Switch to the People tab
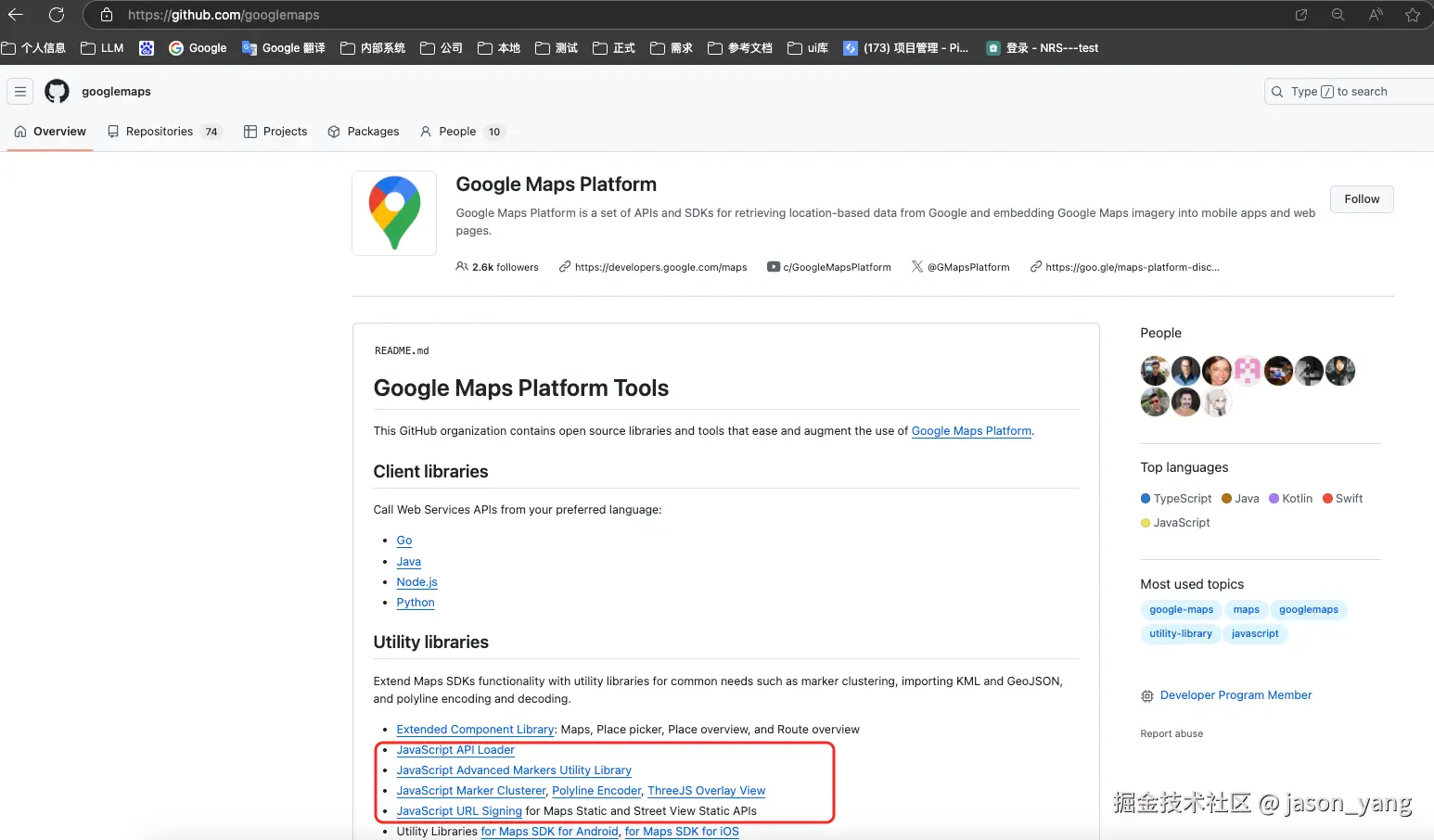Viewport: 1434px width, 840px height. coord(457,132)
